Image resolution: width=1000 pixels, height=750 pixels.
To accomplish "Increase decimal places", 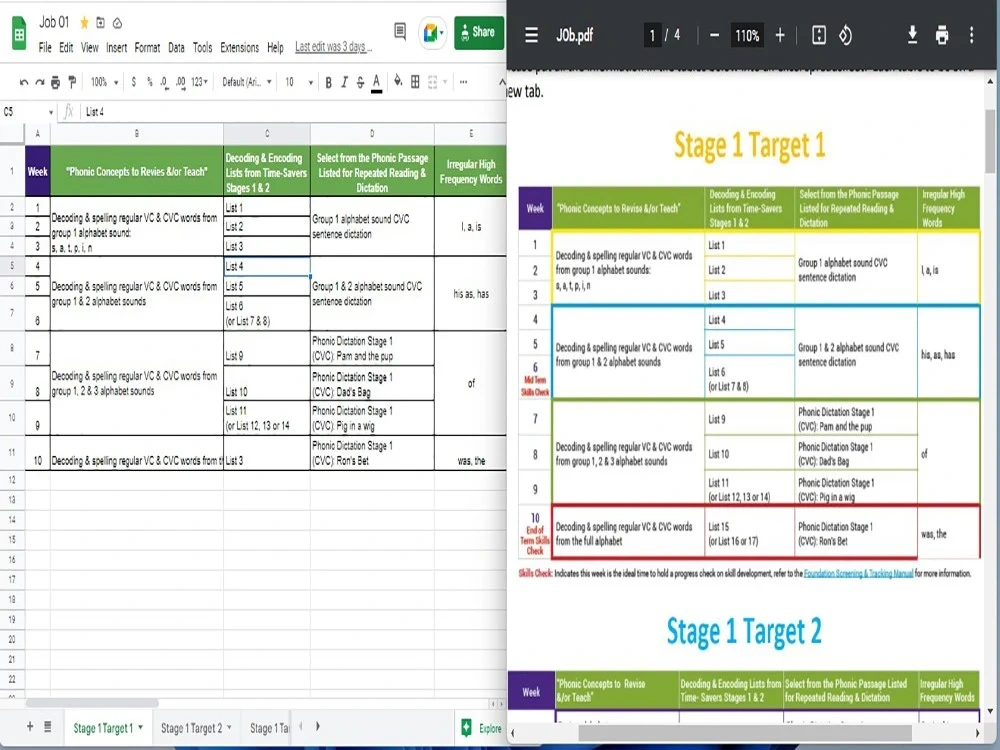I will click(180, 82).
